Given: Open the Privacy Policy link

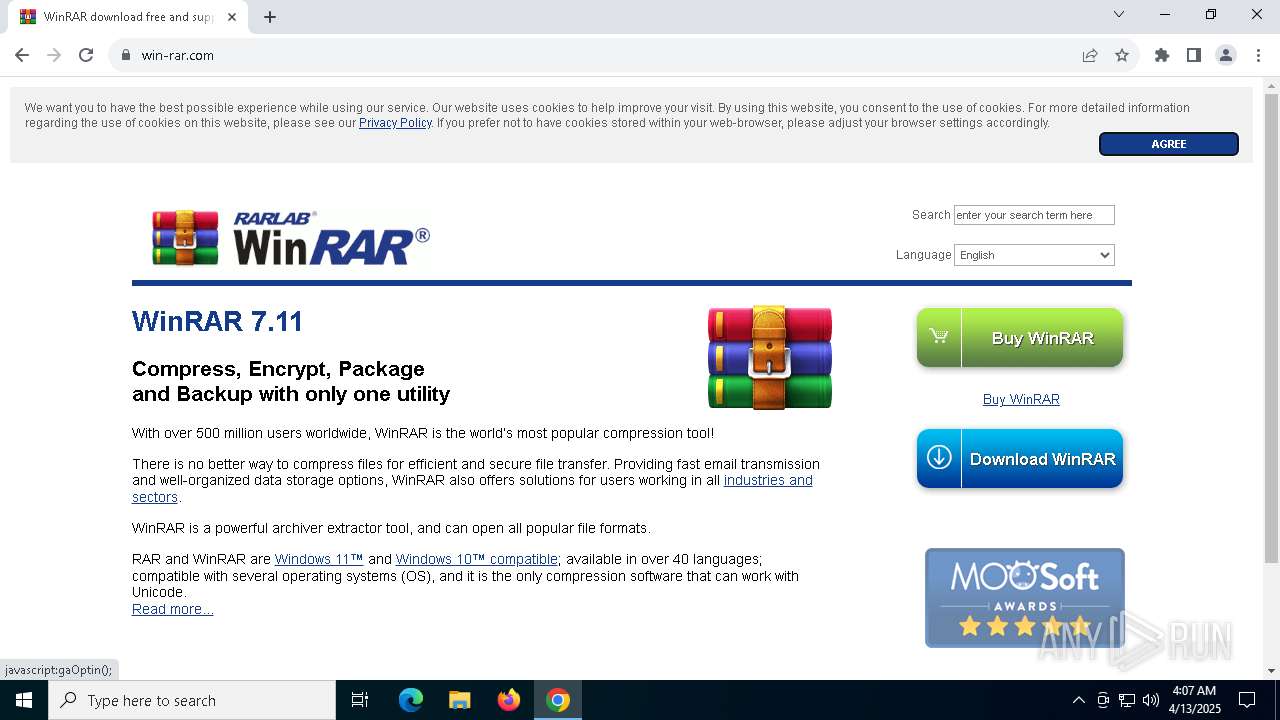Looking at the screenshot, I should (395, 123).
